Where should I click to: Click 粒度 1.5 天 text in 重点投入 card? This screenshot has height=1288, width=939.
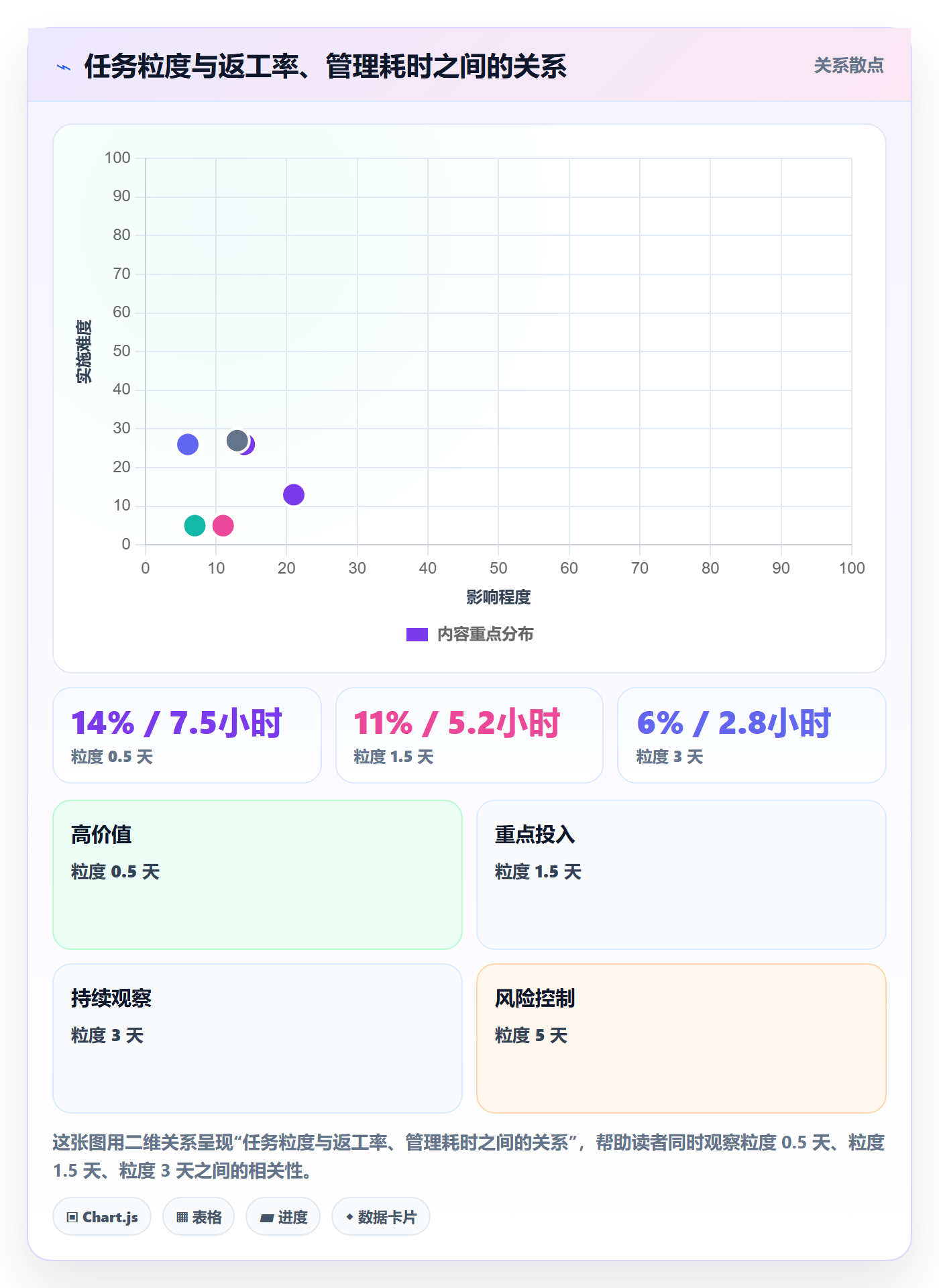(538, 871)
